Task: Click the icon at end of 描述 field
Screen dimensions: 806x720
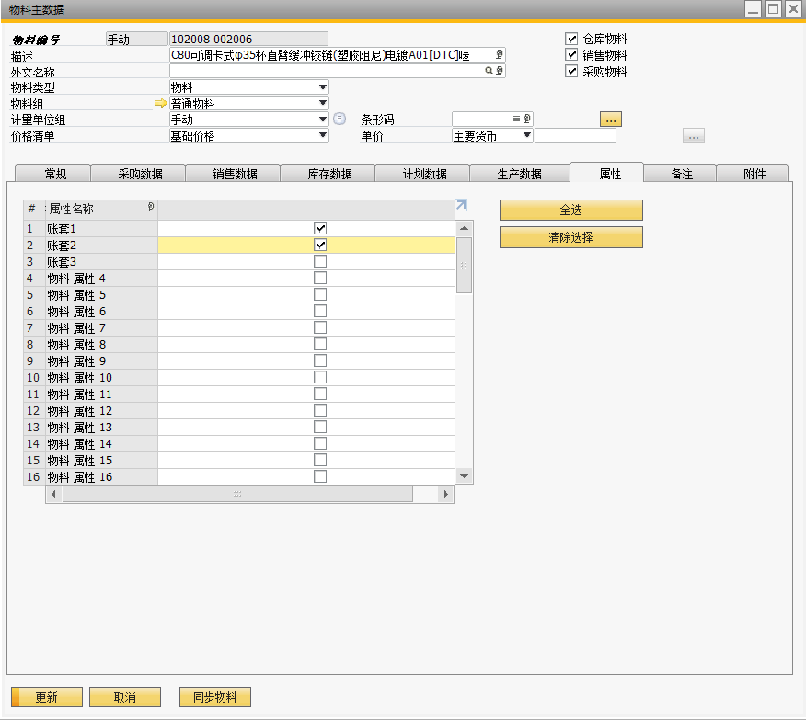Action: click(x=500, y=55)
